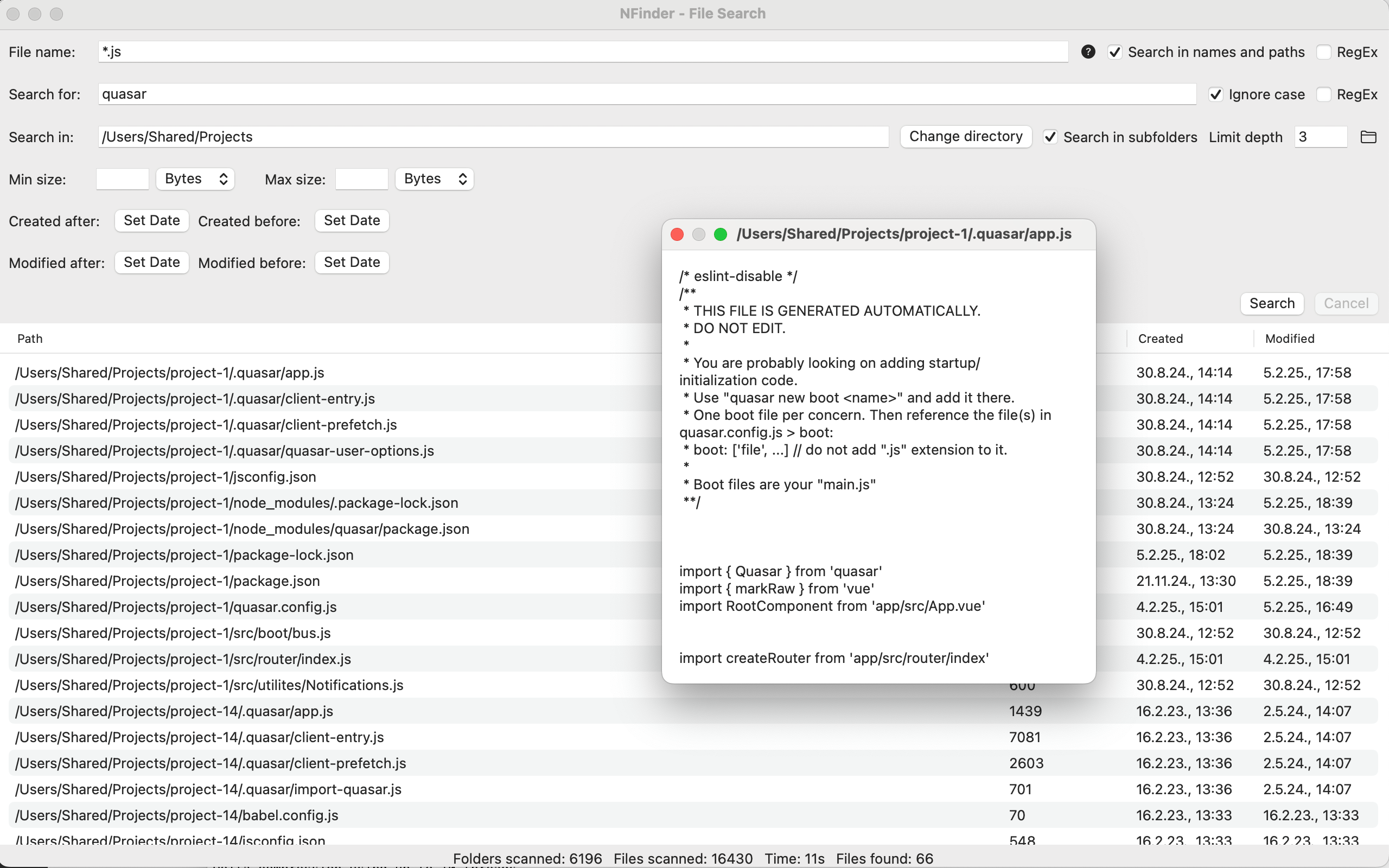Select project-14/.quasar/client-prefetch.js row
This screenshot has height=868, width=1389.
click(x=693, y=763)
